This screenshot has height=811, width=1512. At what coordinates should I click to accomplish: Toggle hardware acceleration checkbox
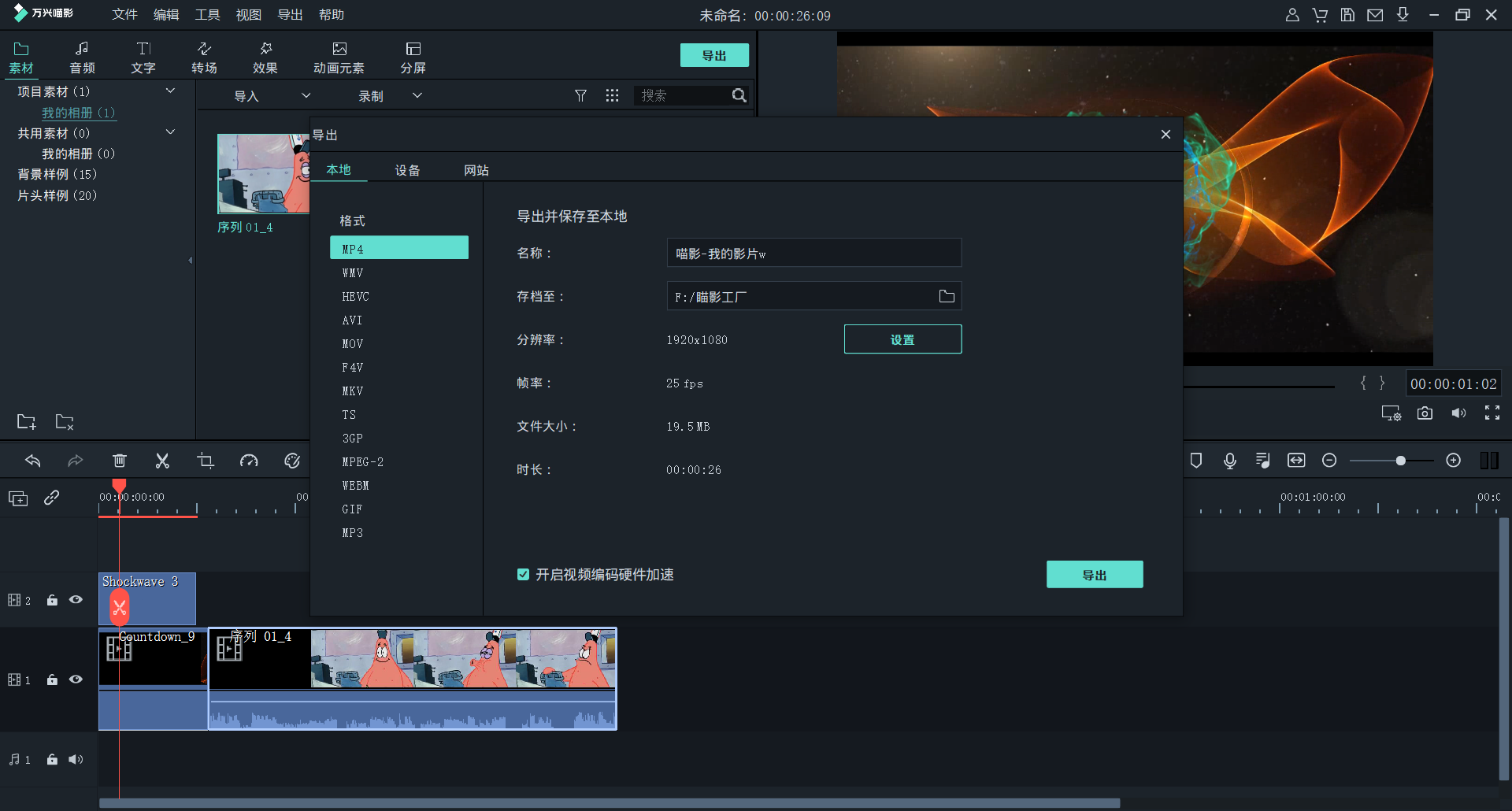coord(523,575)
